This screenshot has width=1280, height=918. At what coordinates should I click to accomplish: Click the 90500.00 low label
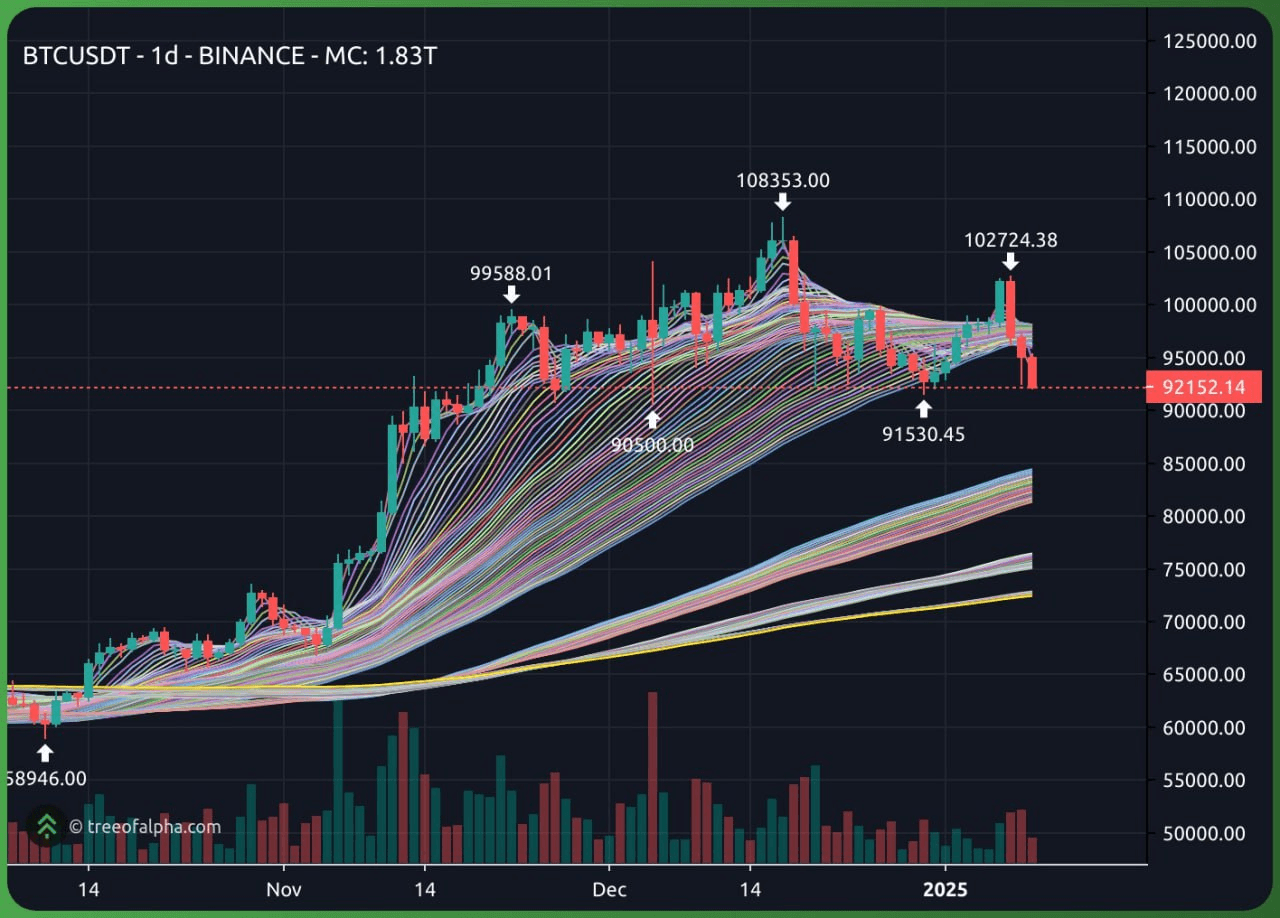click(x=652, y=445)
